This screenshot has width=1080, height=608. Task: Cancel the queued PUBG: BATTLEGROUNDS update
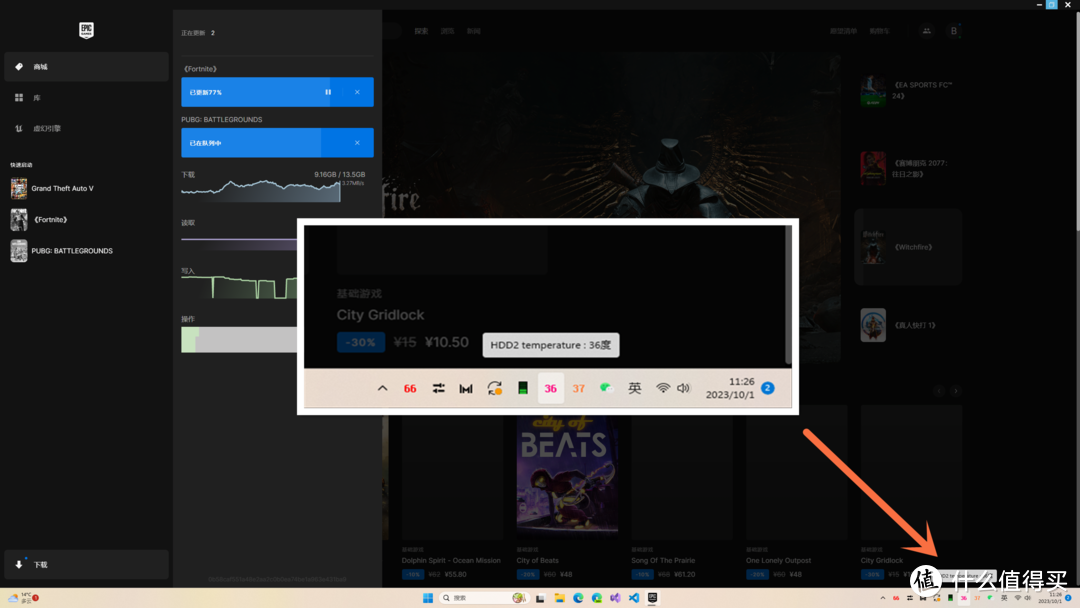pos(357,143)
